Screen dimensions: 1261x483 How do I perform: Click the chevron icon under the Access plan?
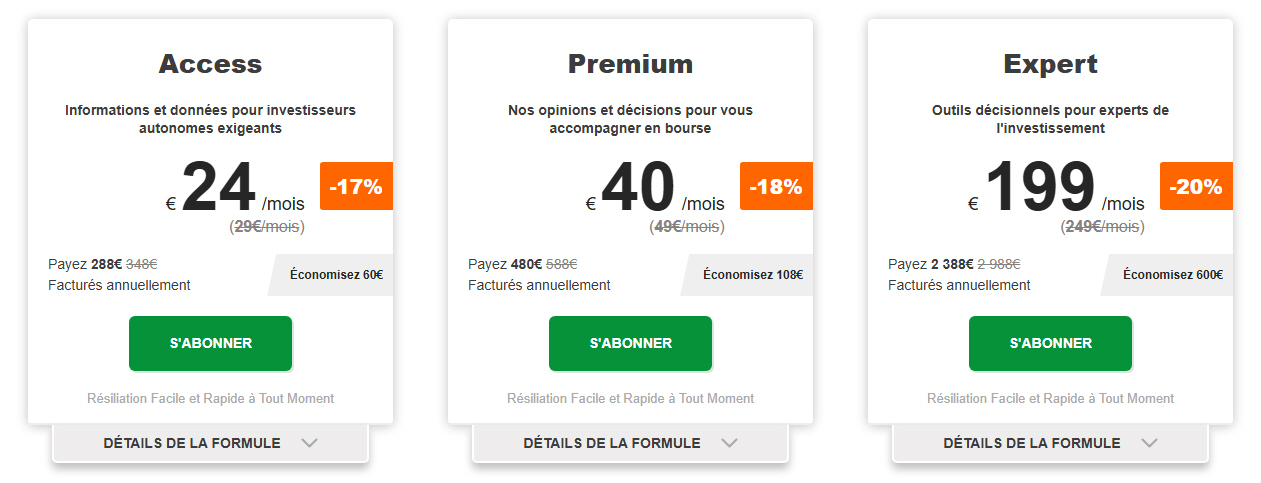(309, 443)
